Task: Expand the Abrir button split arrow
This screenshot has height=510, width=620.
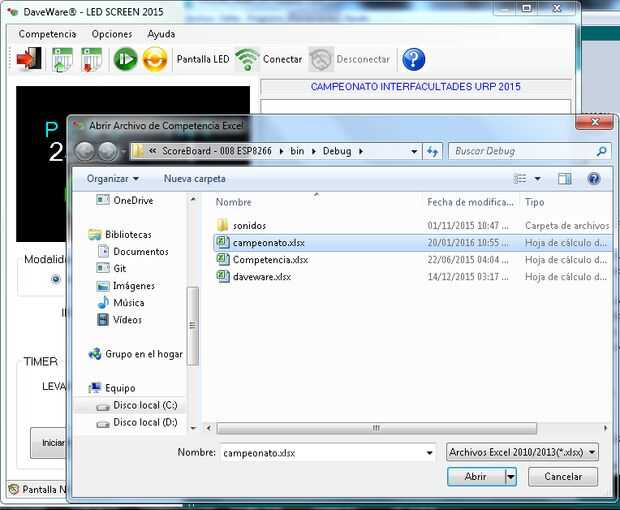Action: click(511, 477)
